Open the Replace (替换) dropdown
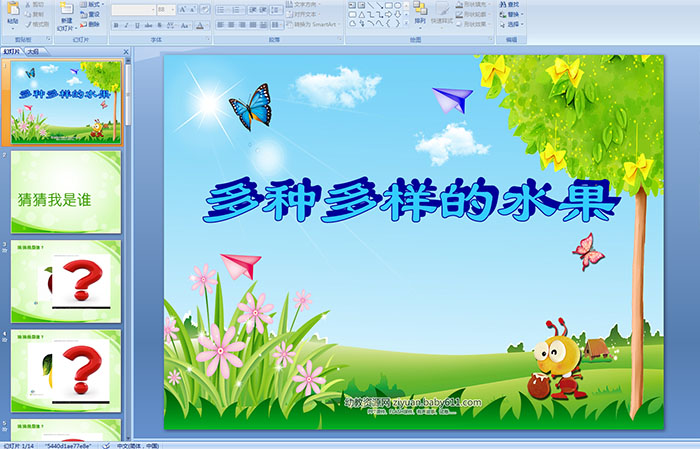 [512, 14]
